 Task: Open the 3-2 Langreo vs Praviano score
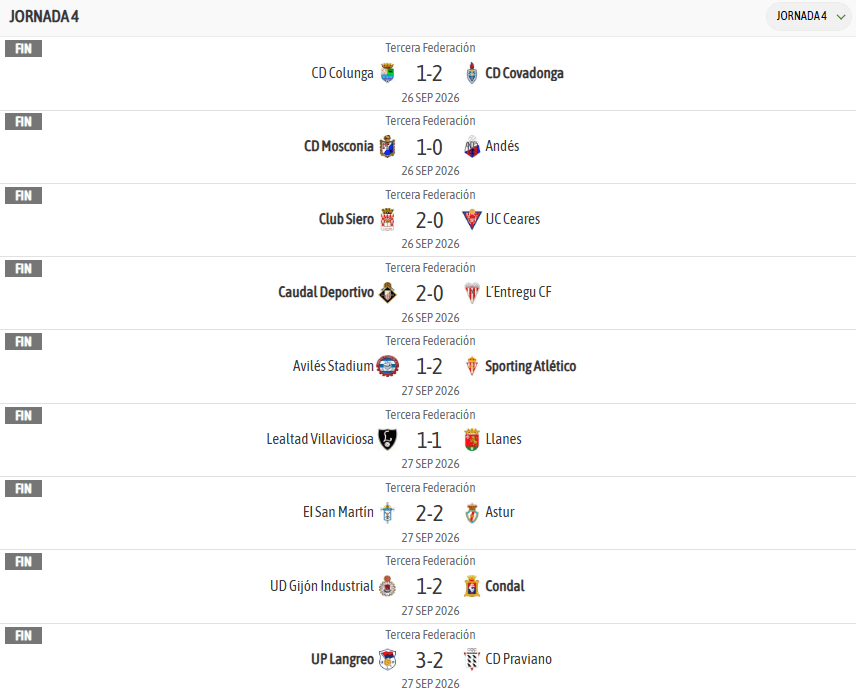coord(430,660)
